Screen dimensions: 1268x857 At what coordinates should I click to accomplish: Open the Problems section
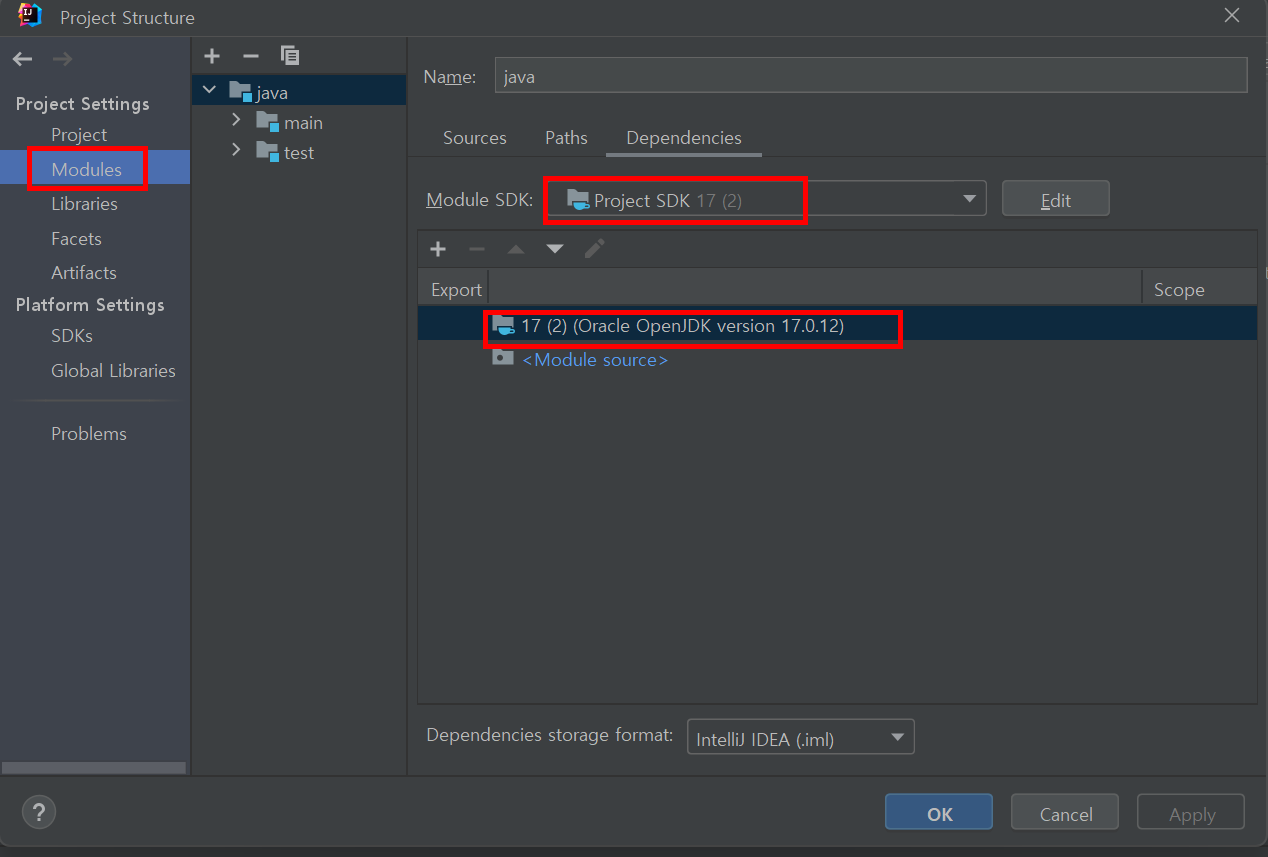[89, 434]
